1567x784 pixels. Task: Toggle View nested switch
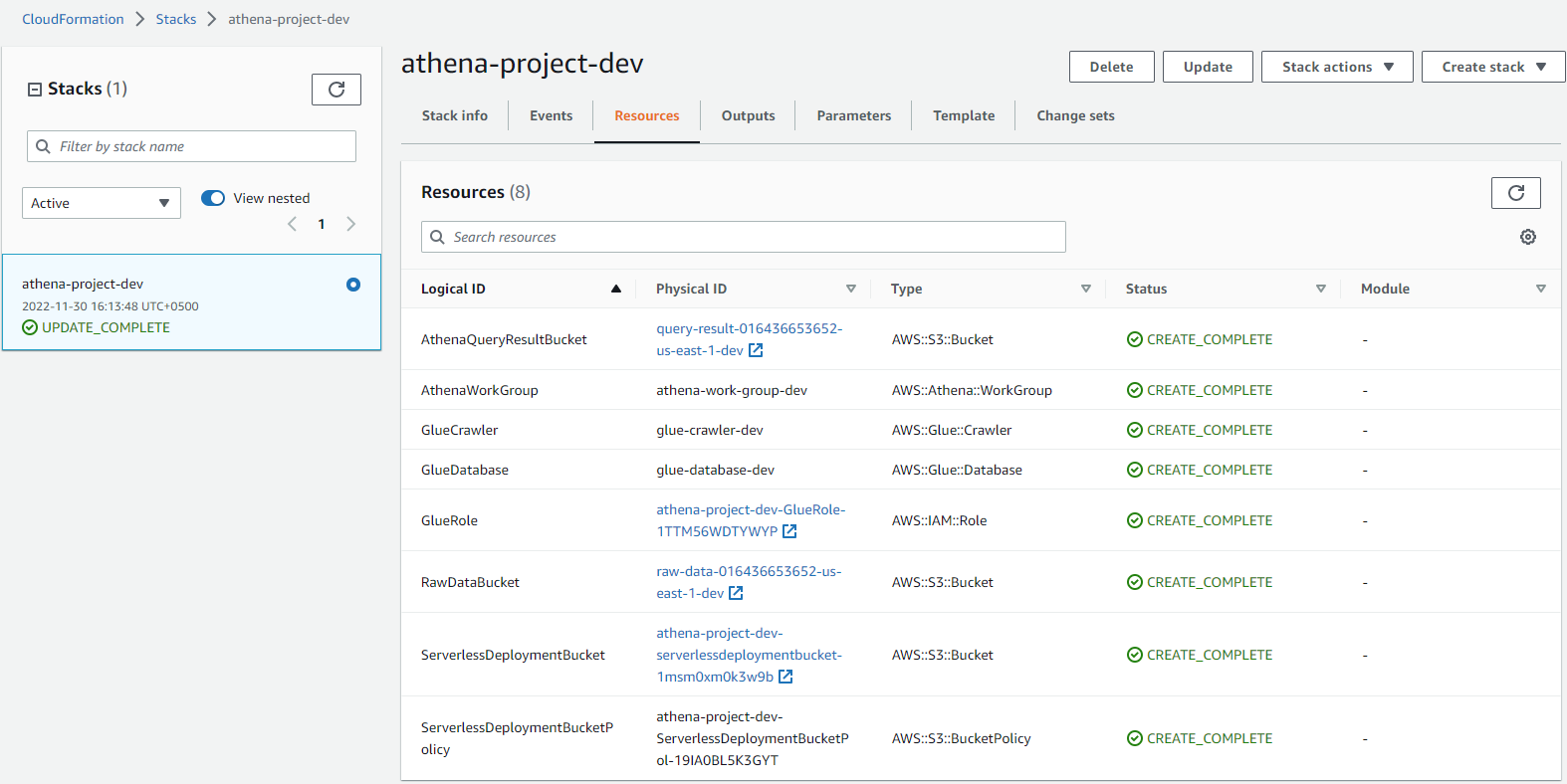click(213, 198)
